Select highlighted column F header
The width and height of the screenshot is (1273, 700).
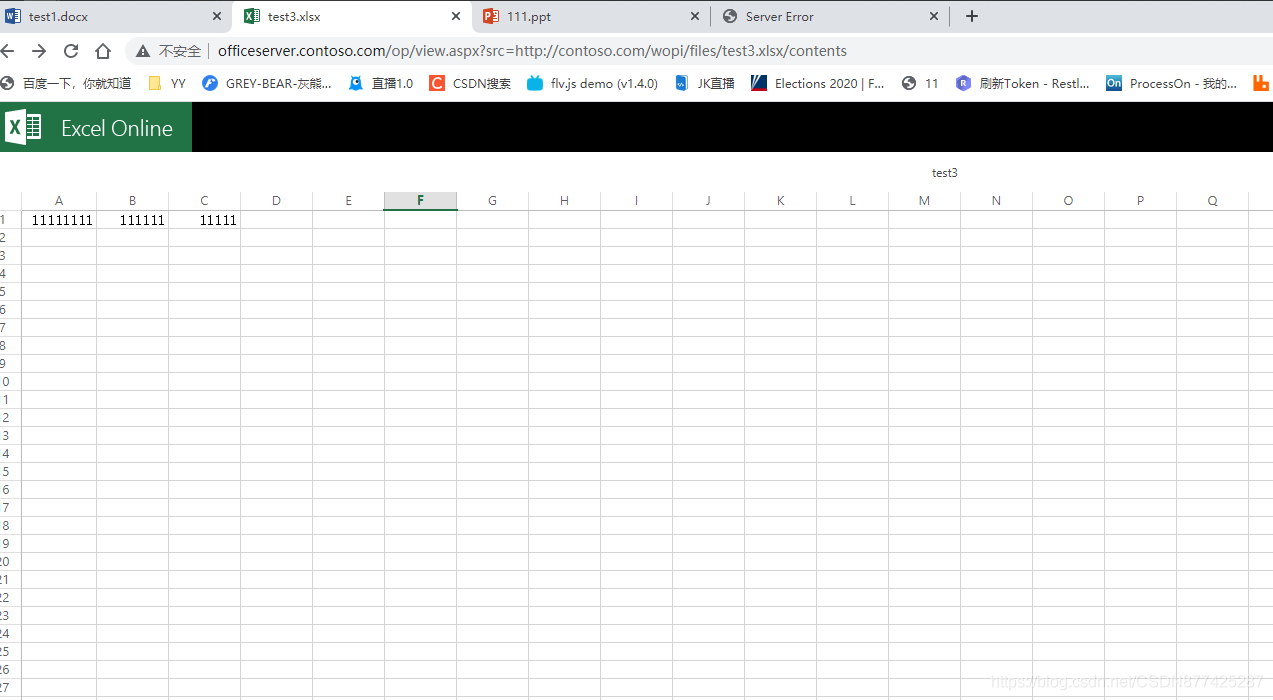pyautogui.click(x=420, y=201)
